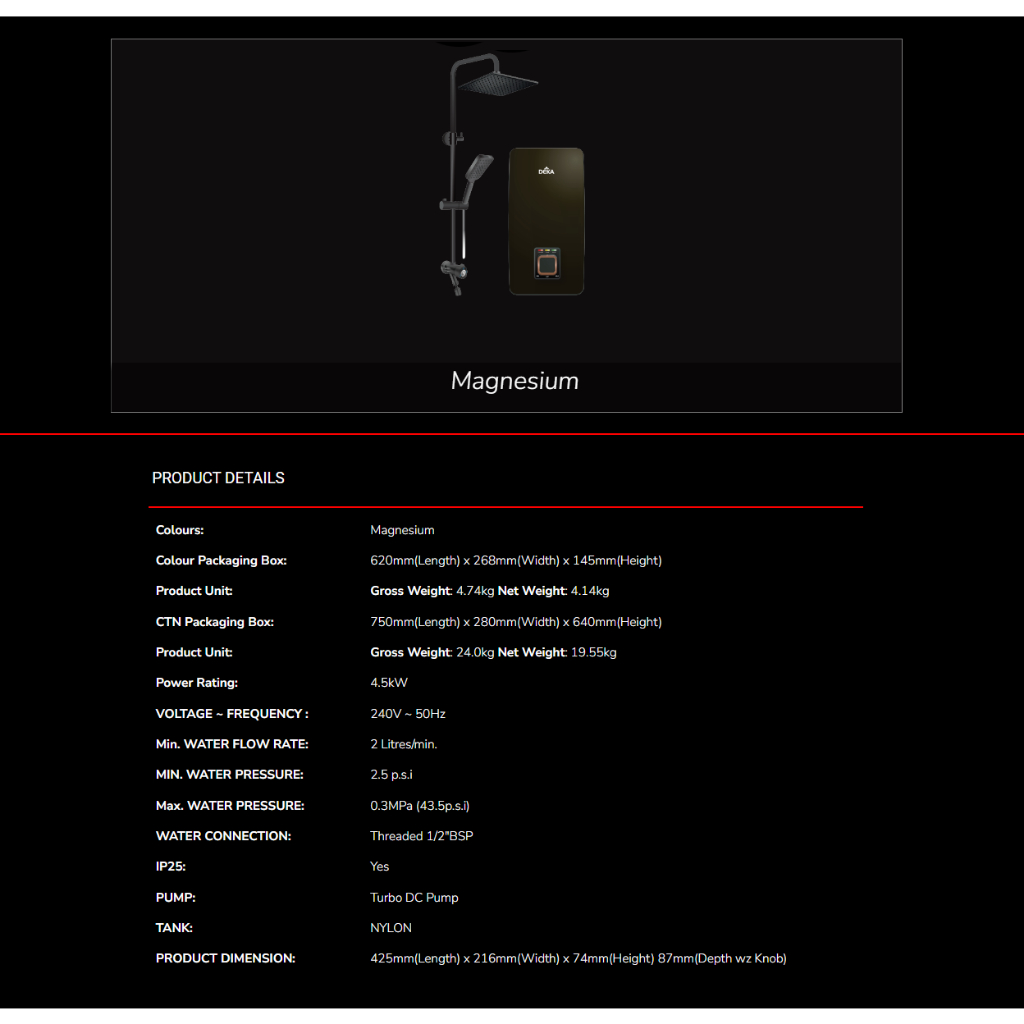Click the CTN Packaging Box label
Screen dimensions: 1024x1024
pyautogui.click(x=215, y=622)
